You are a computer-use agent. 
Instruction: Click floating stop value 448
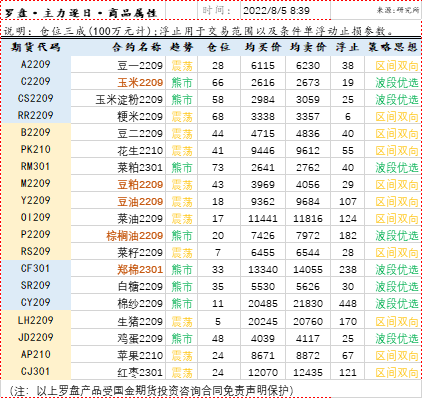point(348,304)
